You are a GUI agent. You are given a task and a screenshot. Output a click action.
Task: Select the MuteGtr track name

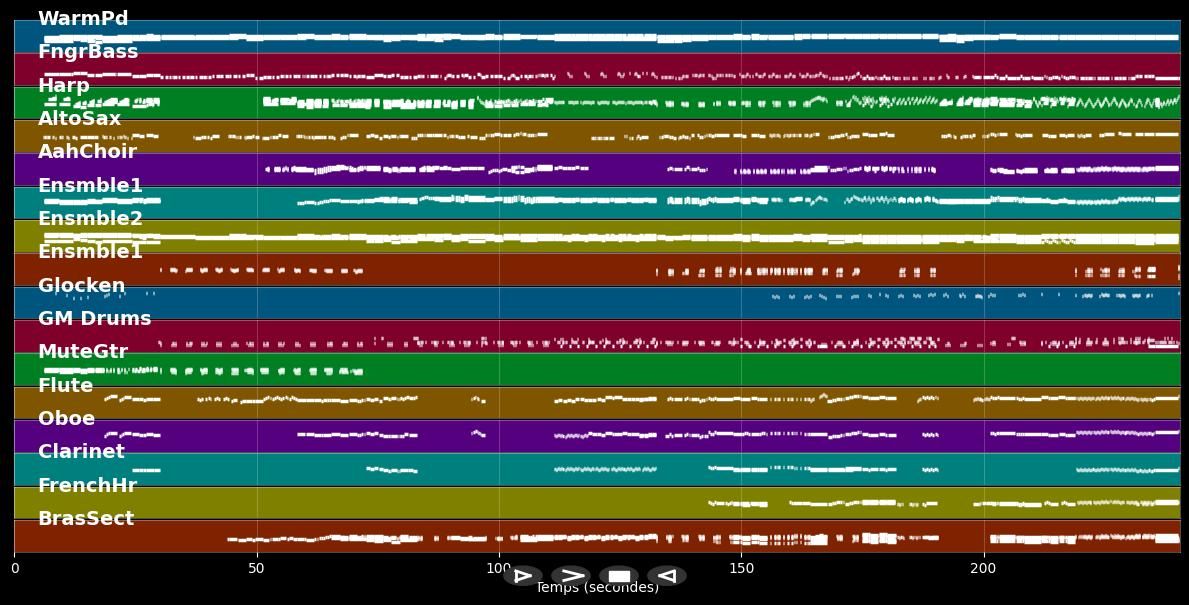[83, 352]
